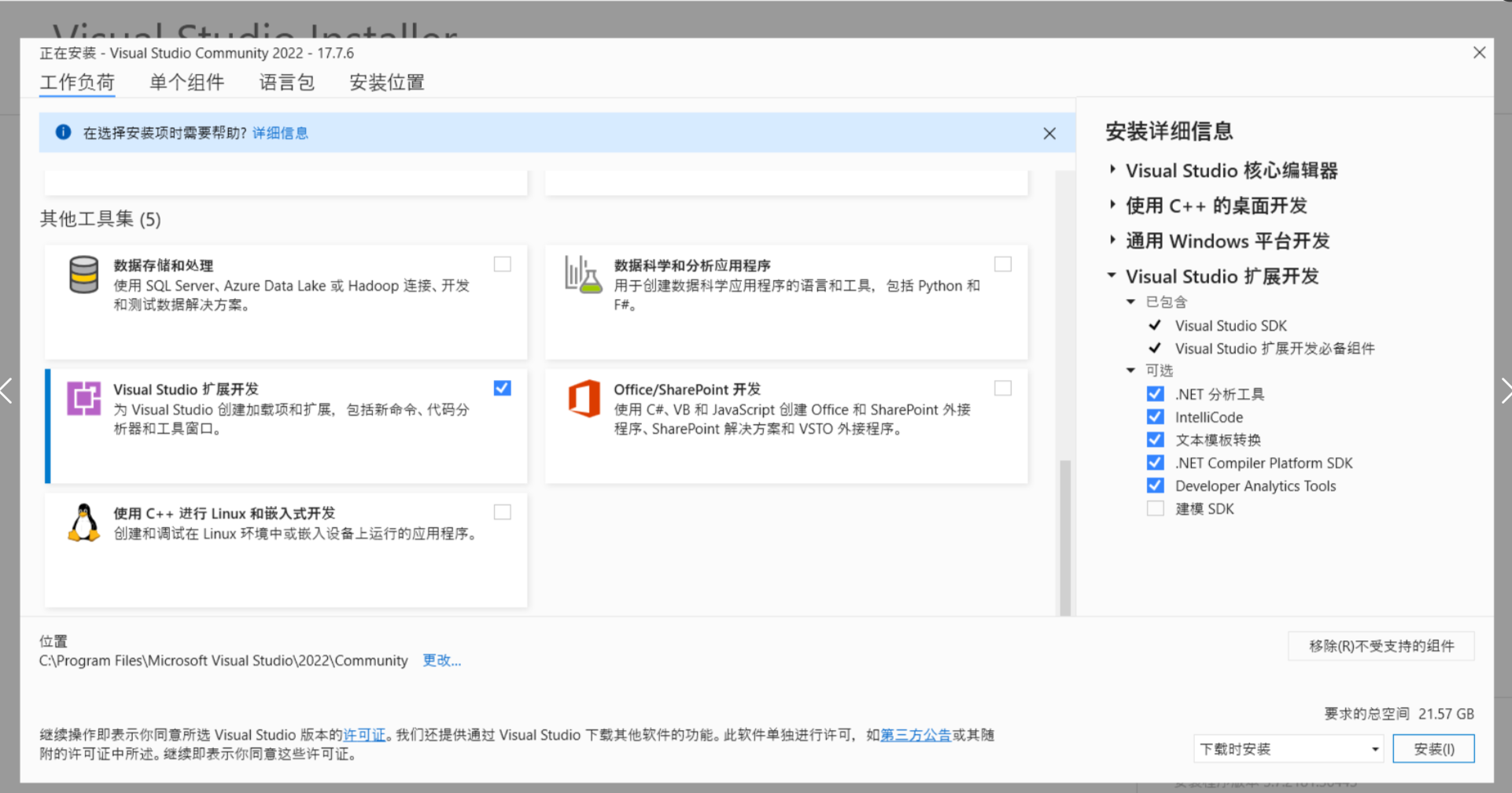Close the installer dialog with the top-right X
This screenshot has height=793, width=1512.
coord(1479,53)
